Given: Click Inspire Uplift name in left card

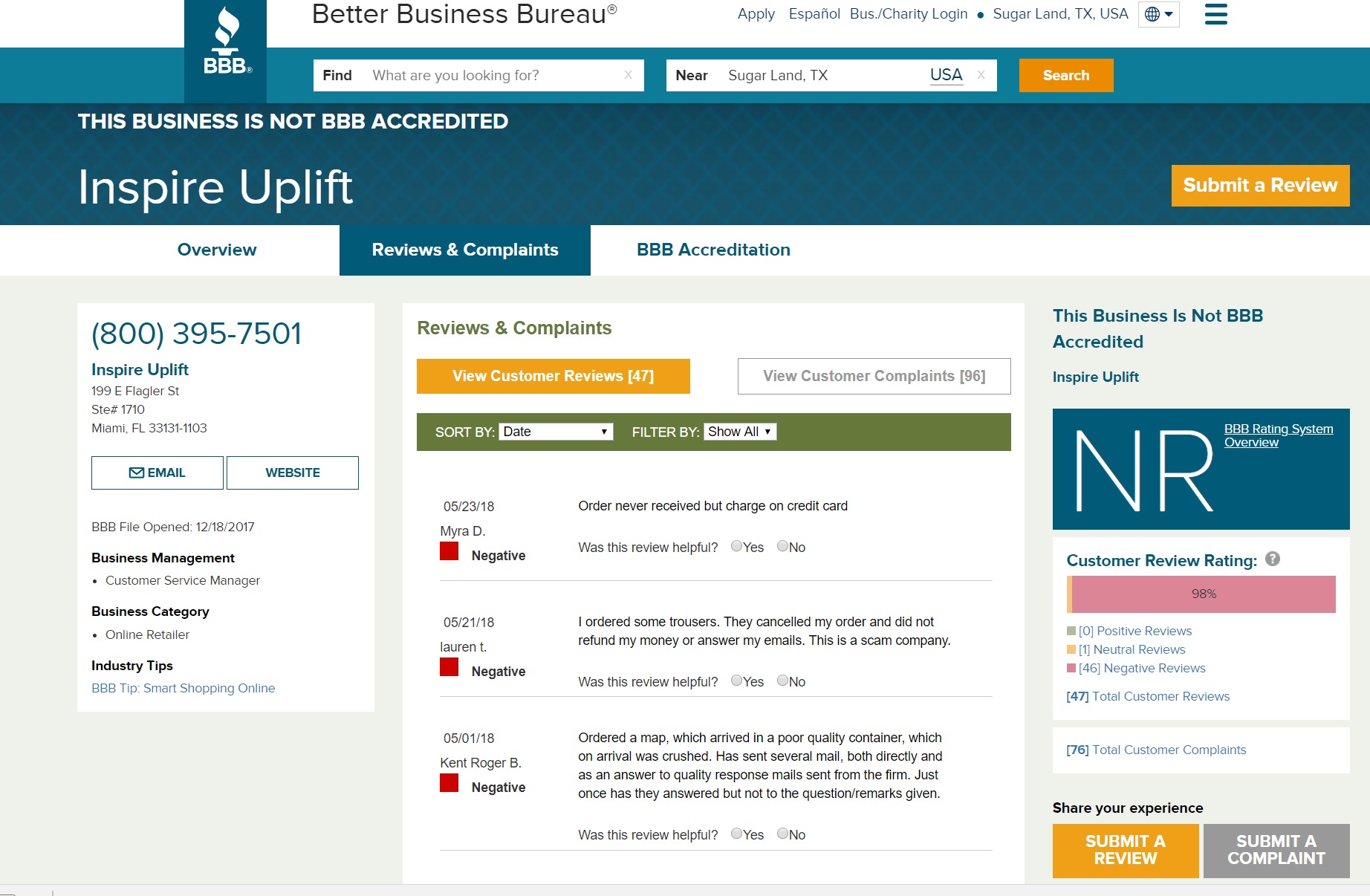Looking at the screenshot, I should pyautogui.click(x=140, y=369).
